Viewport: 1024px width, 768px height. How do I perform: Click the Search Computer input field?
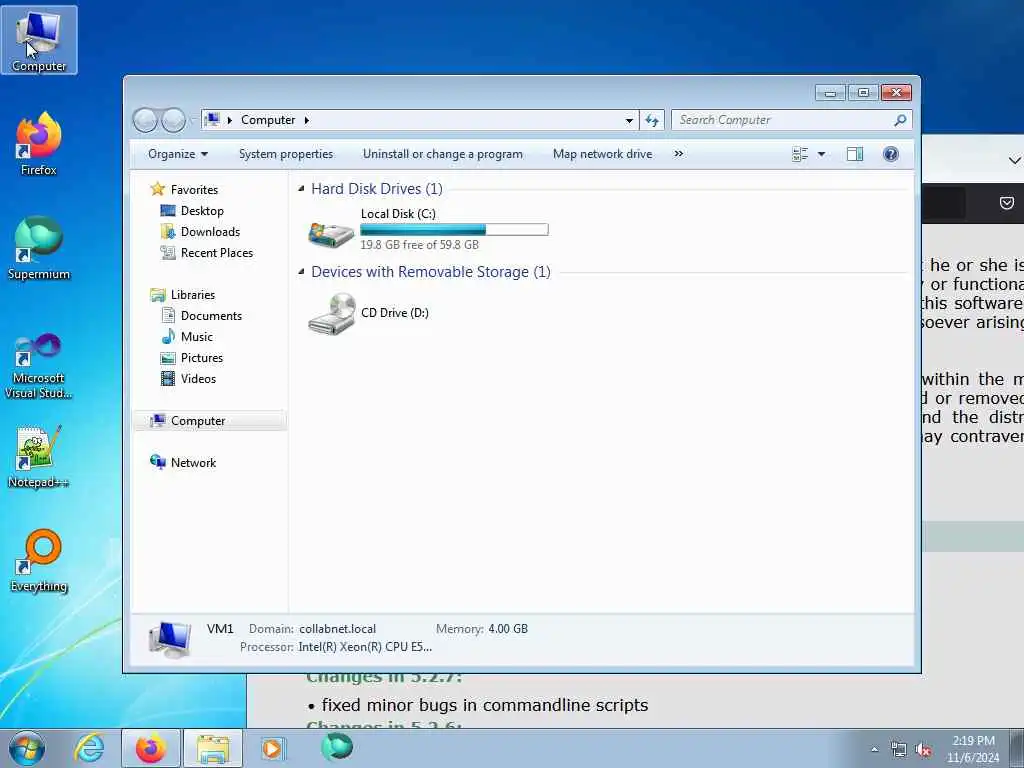pos(784,120)
